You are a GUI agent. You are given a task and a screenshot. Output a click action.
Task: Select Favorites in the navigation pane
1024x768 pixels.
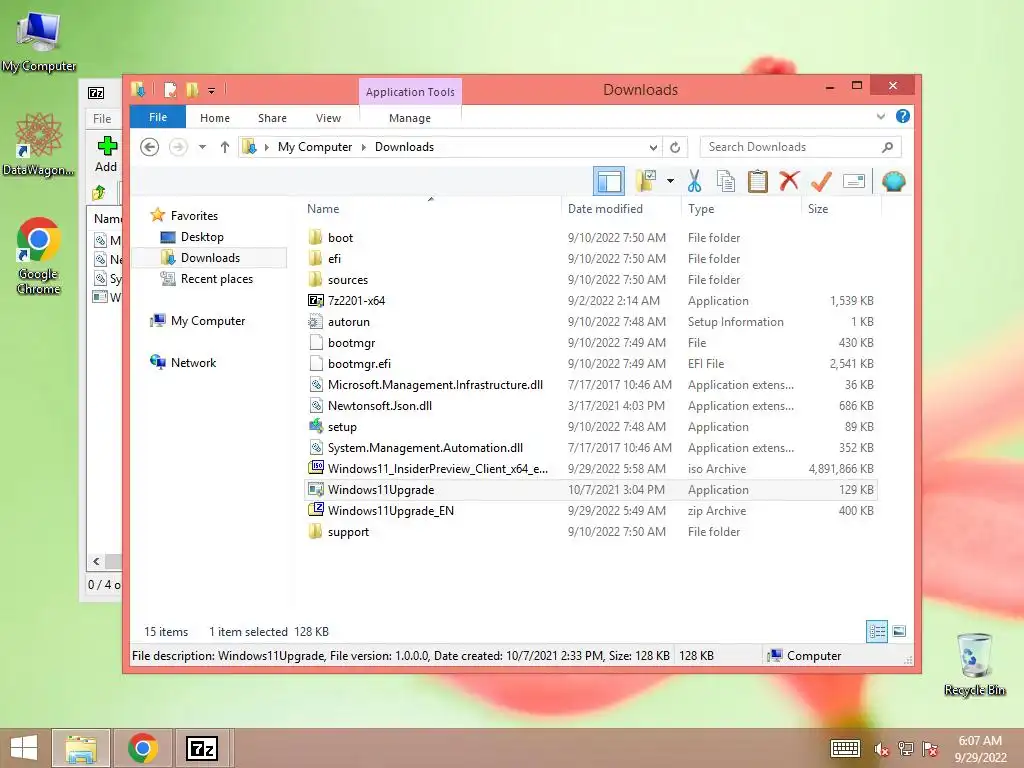[194, 216]
